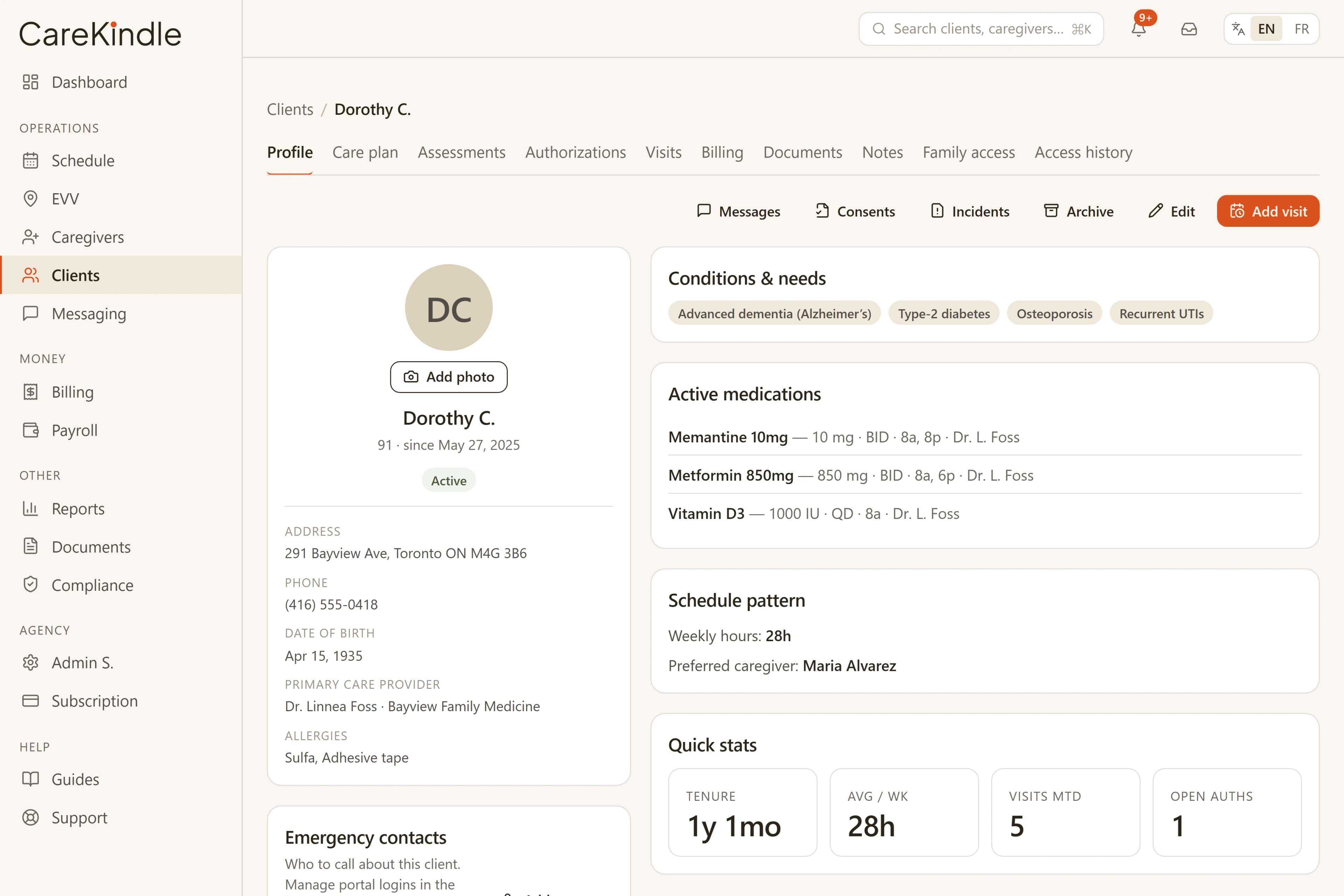1344x896 pixels.
Task: Open the Authorizations tab
Action: pos(575,153)
